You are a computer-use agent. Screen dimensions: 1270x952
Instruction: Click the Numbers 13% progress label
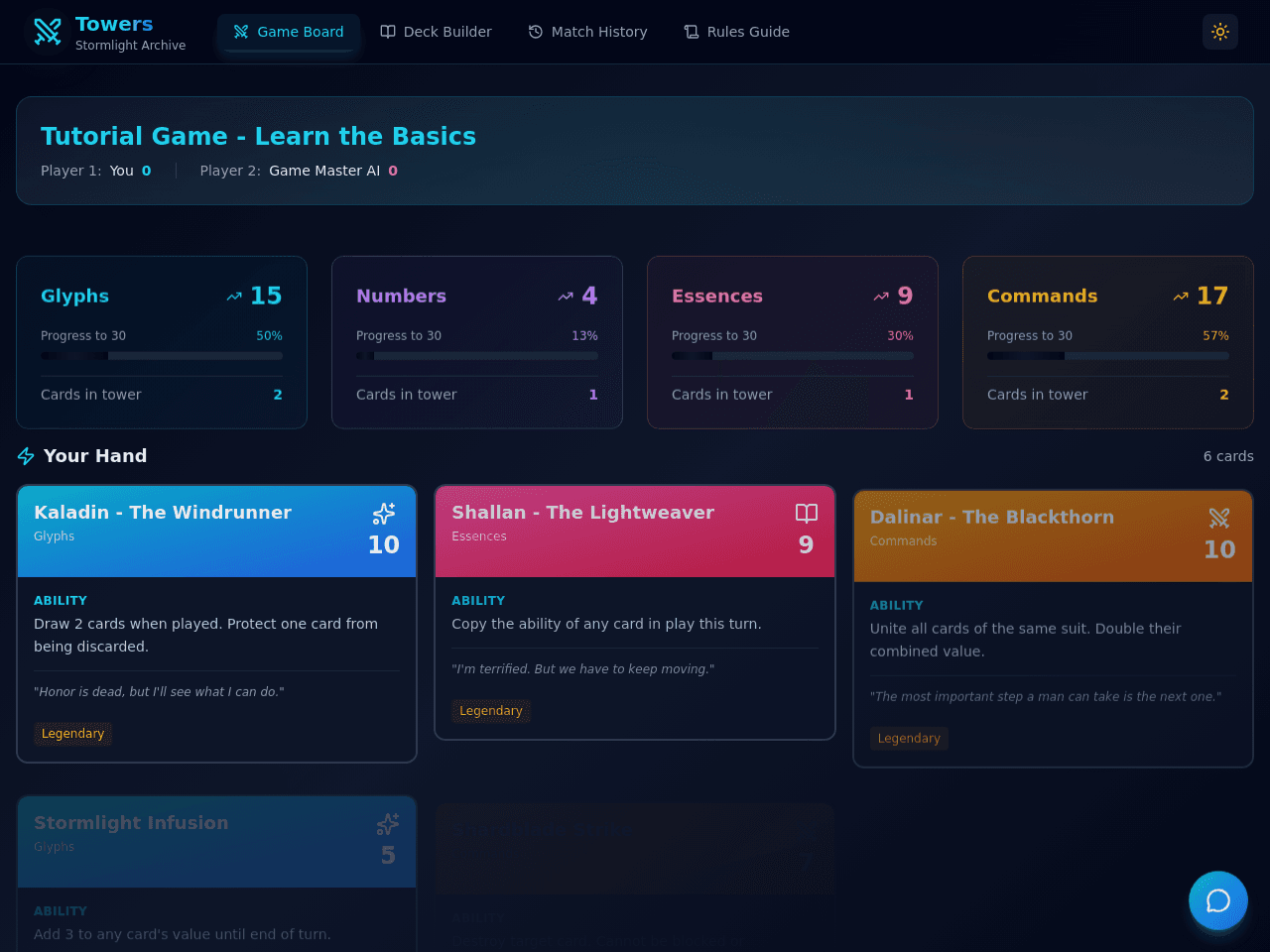[x=584, y=336]
